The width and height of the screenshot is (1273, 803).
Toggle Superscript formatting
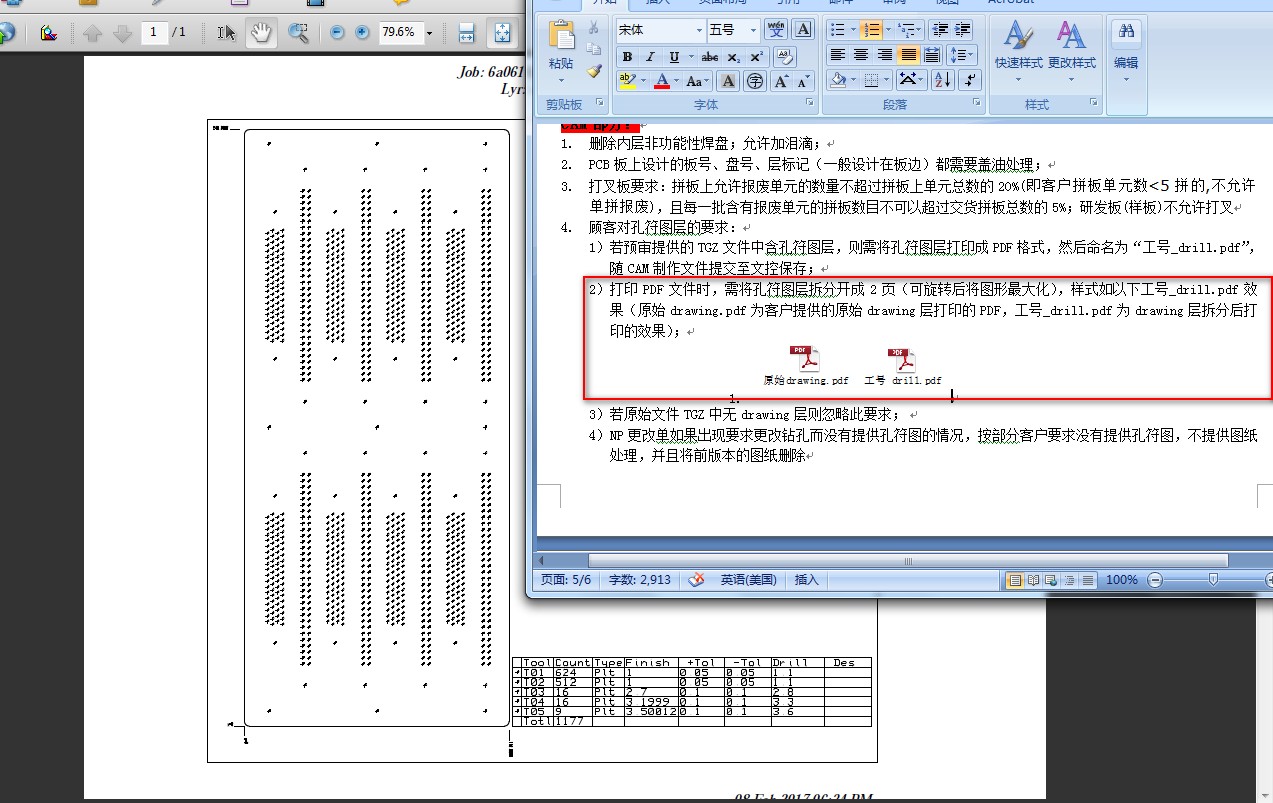757,57
